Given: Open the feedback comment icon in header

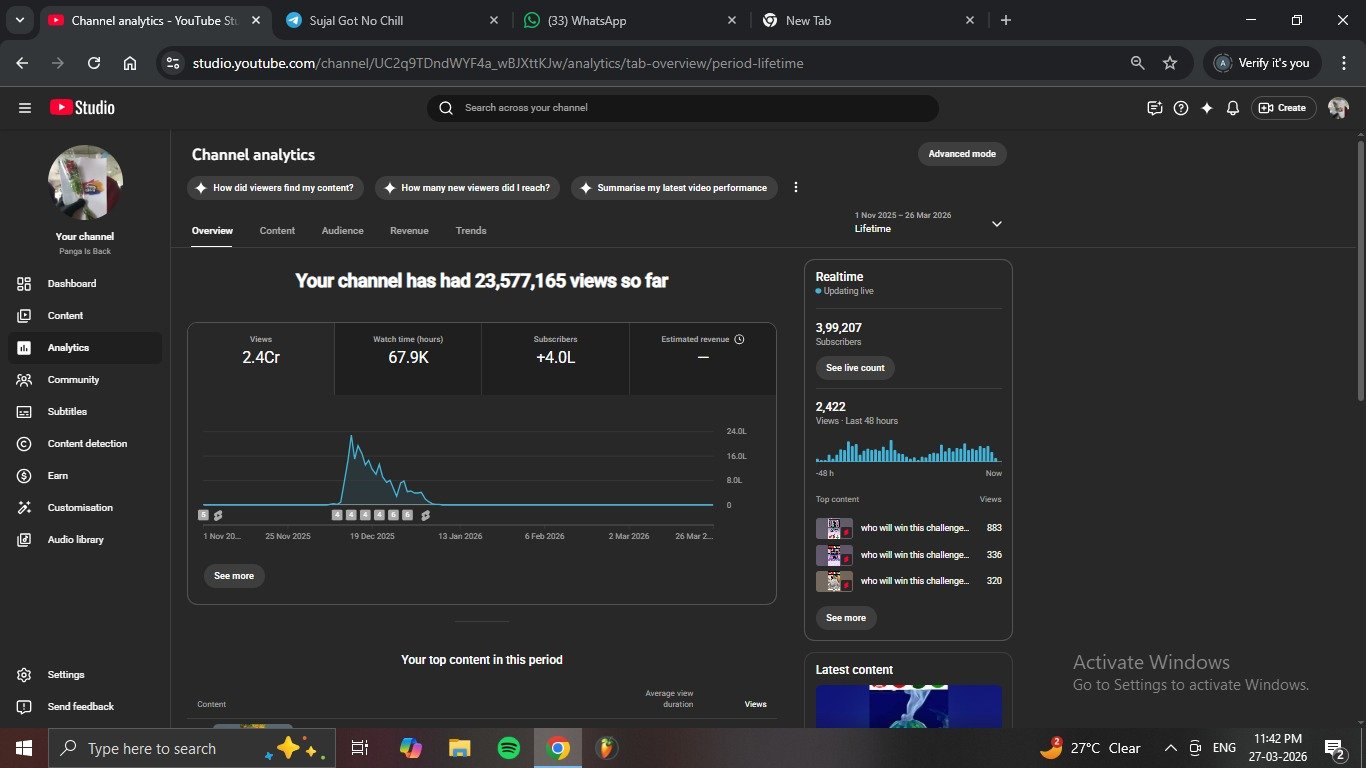Looking at the screenshot, I should [x=1155, y=108].
